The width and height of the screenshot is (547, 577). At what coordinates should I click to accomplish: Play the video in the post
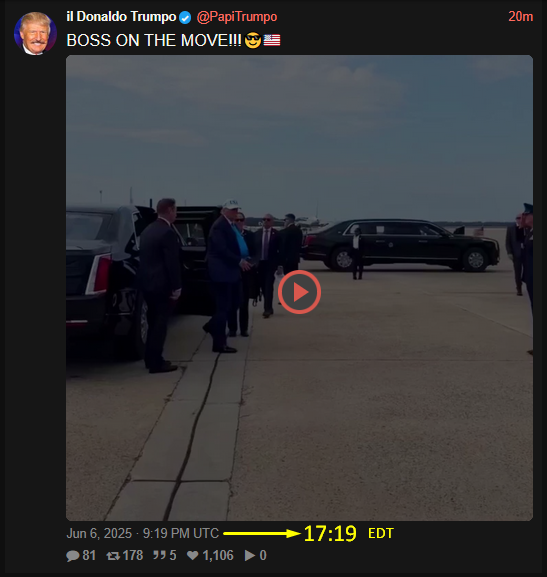pos(299,292)
